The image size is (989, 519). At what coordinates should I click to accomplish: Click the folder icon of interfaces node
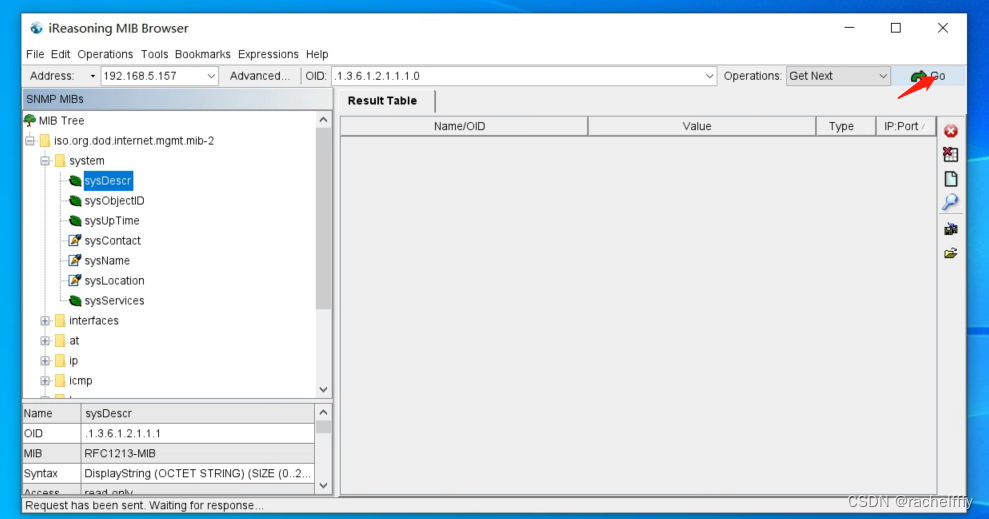(60, 320)
